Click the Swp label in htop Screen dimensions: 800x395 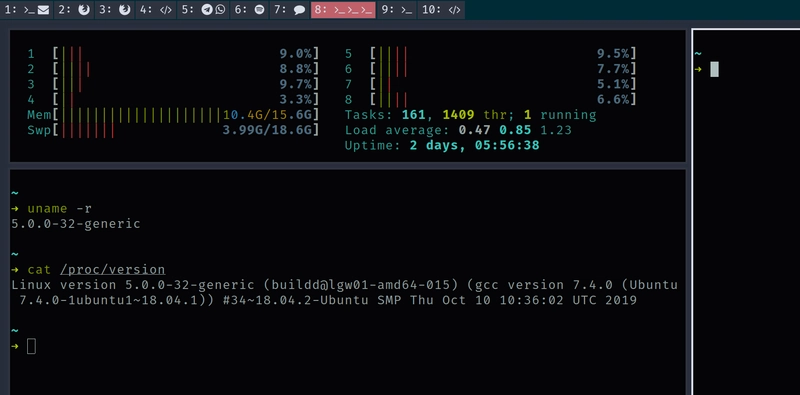[39, 130]
